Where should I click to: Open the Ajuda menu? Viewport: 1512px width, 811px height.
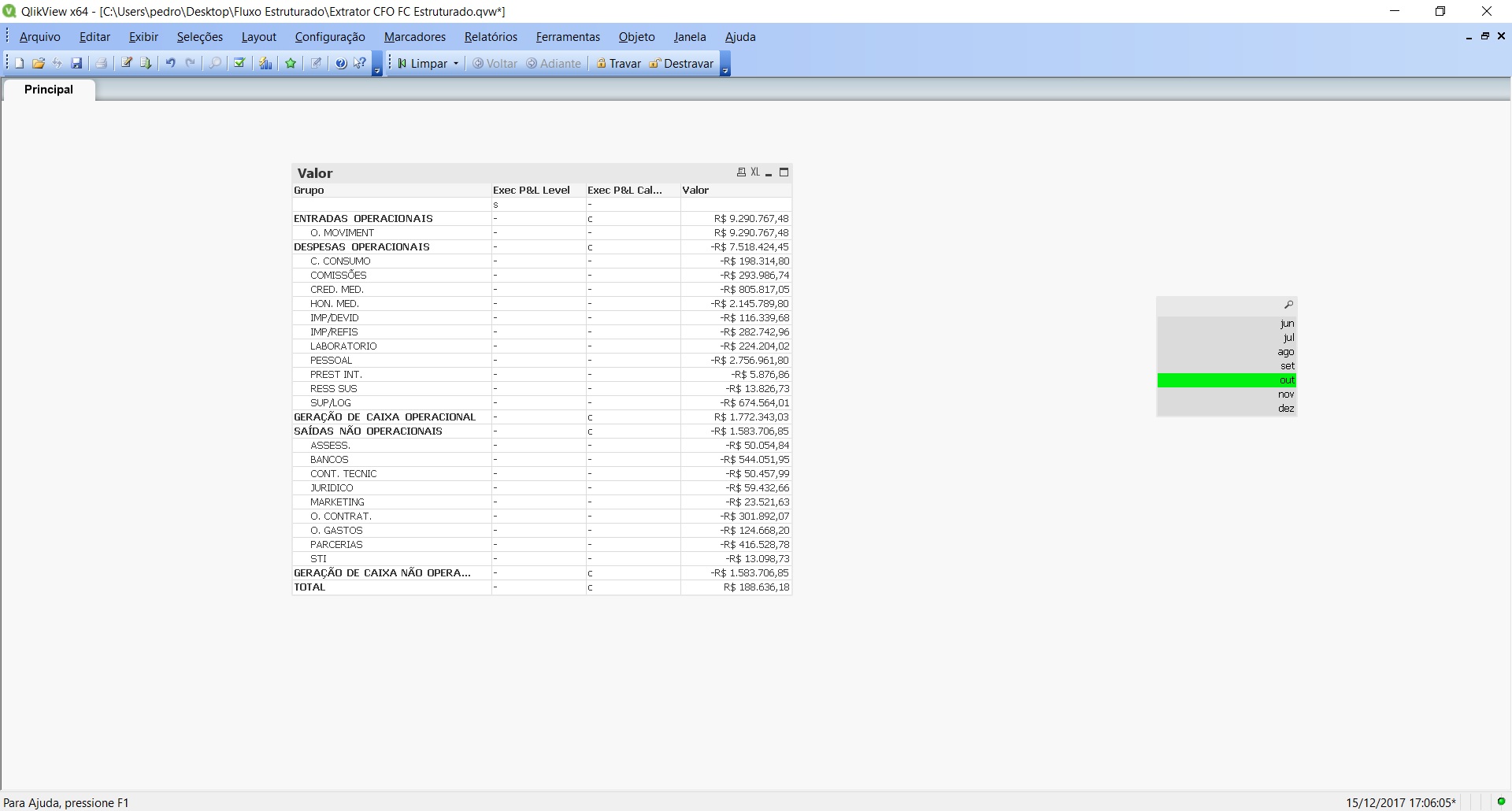tap(740, 37)
